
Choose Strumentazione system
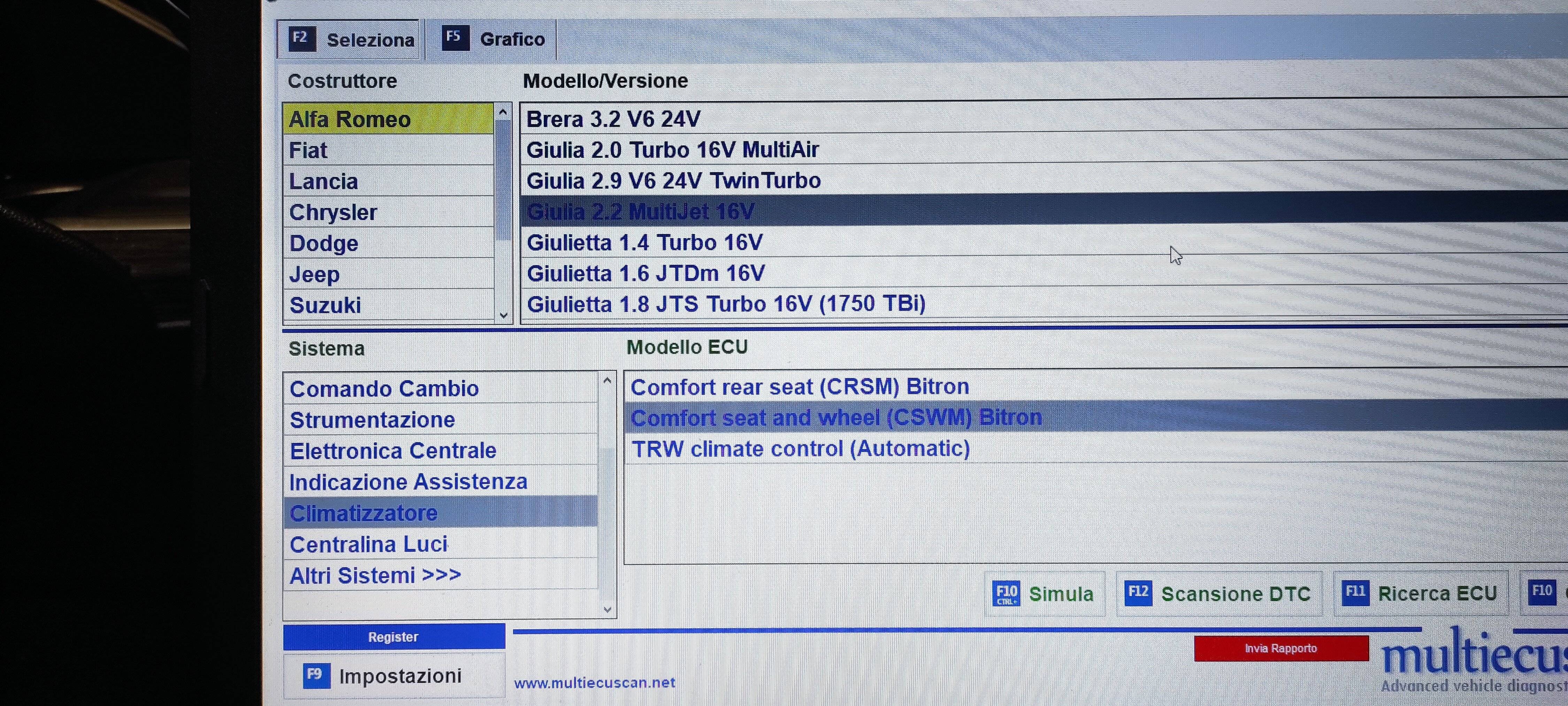pyautogui.click(x=441, y=419)
